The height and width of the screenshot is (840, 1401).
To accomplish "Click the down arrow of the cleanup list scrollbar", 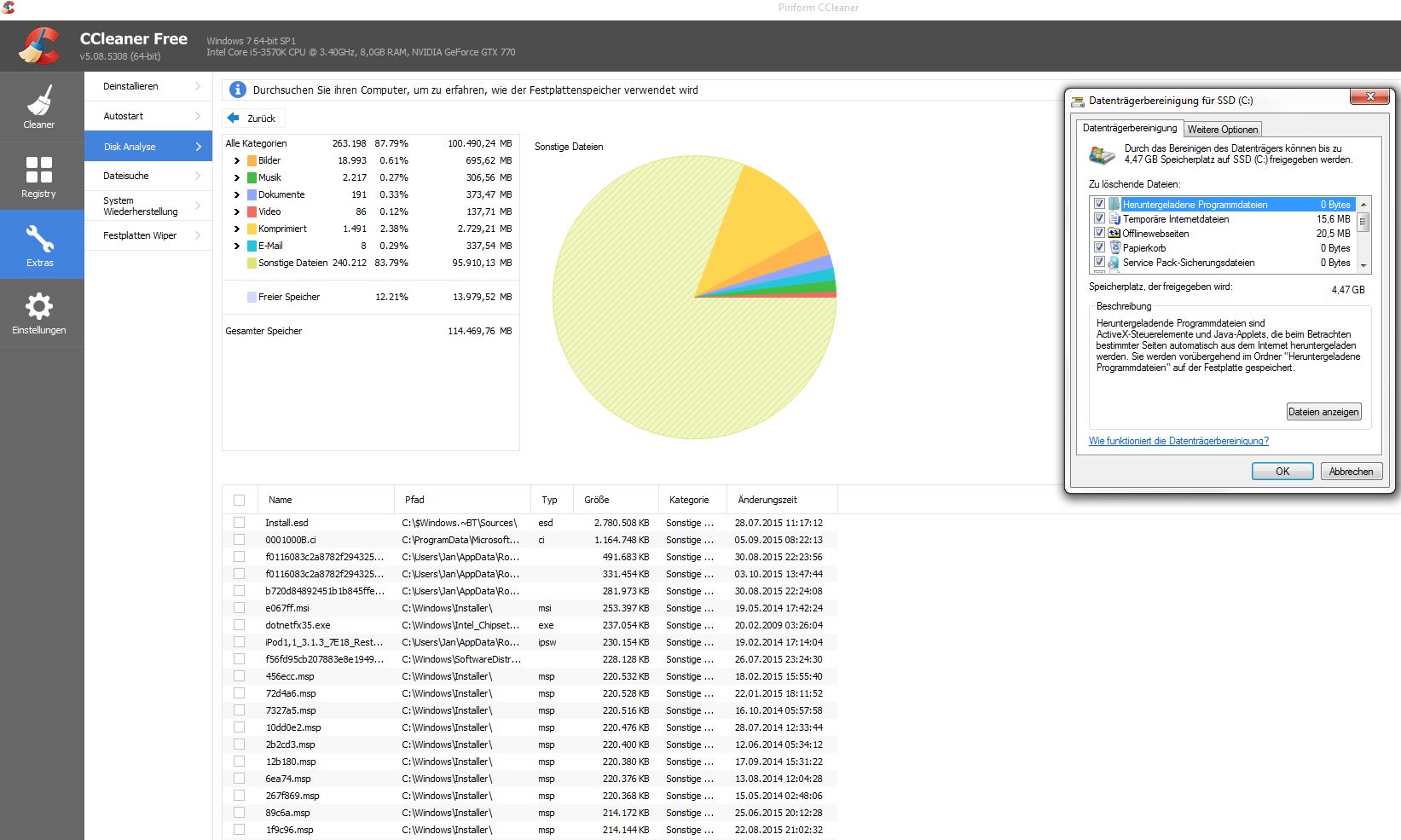I will click(x=1363, y=265).
